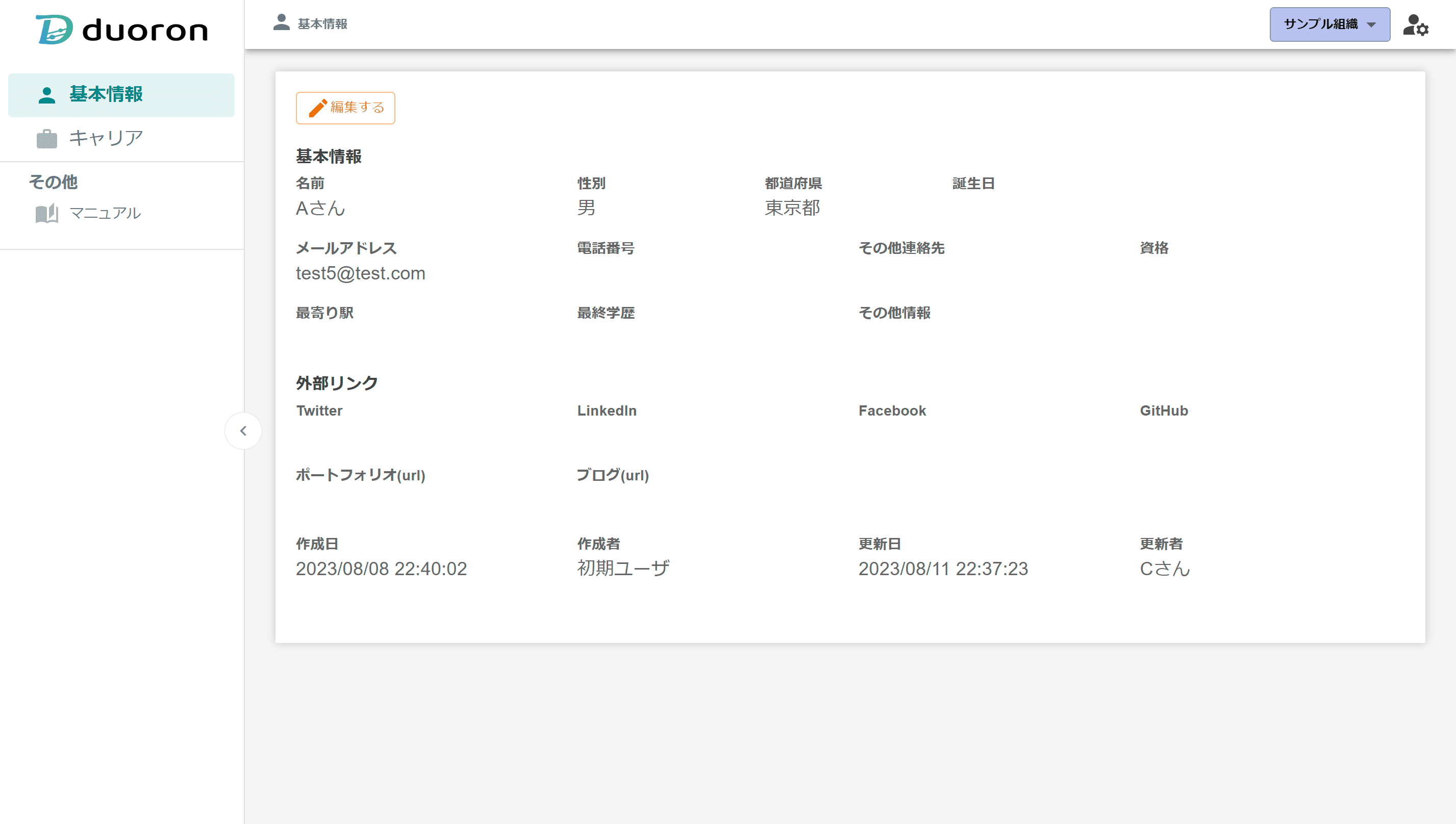Open キャリア in the sidebar menu
Screen dimensions: 1456x824
pos(121,139)
